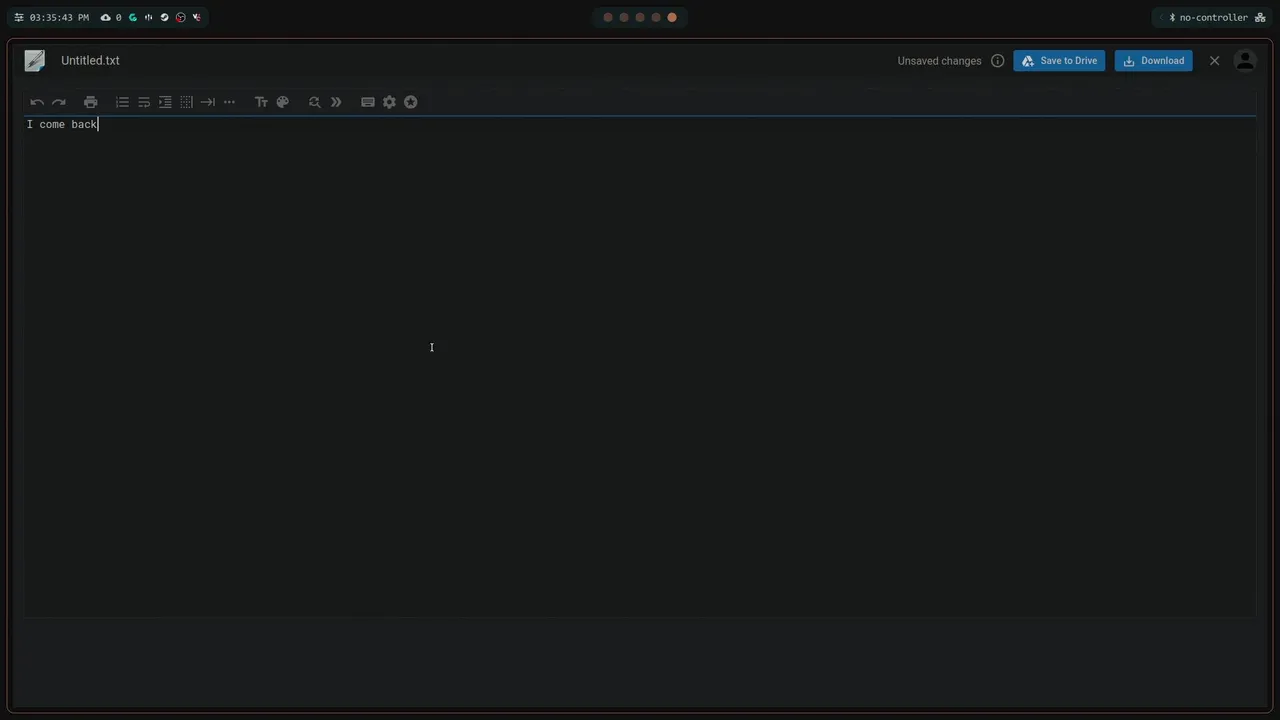Screen dimensions: 1280x720
Task: Close the editor with X
Action: (x=1214, y=61)
